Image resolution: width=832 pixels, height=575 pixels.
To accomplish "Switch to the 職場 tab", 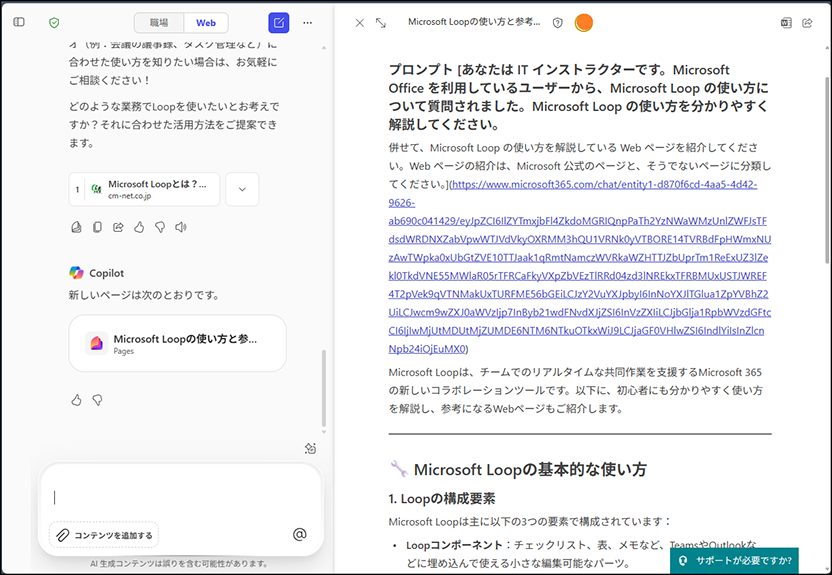I will (159, 23).
